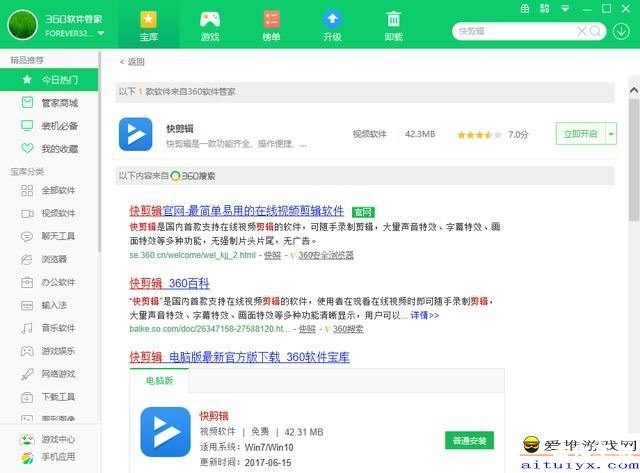Click the 360安全浏览器 link
The width and height of the screenshot is (640, 473).
click(326, 255)
